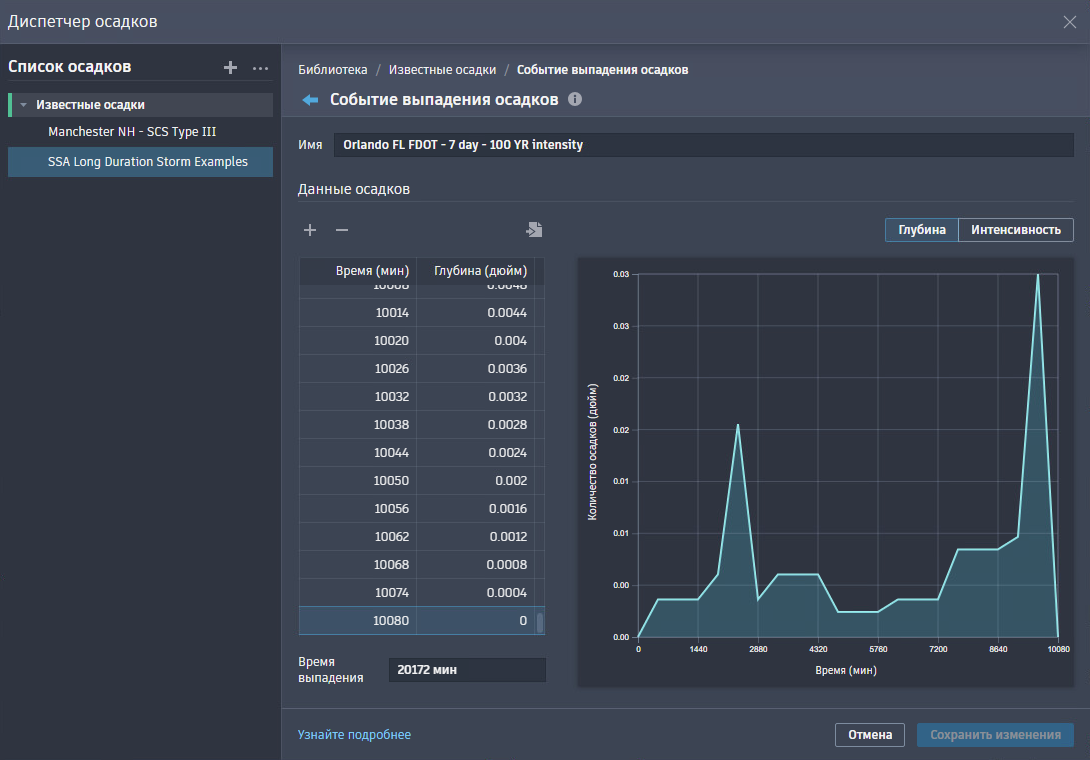Collapse the Известные осадки group
Screen dimensions: 1090x760
(24, 105)
